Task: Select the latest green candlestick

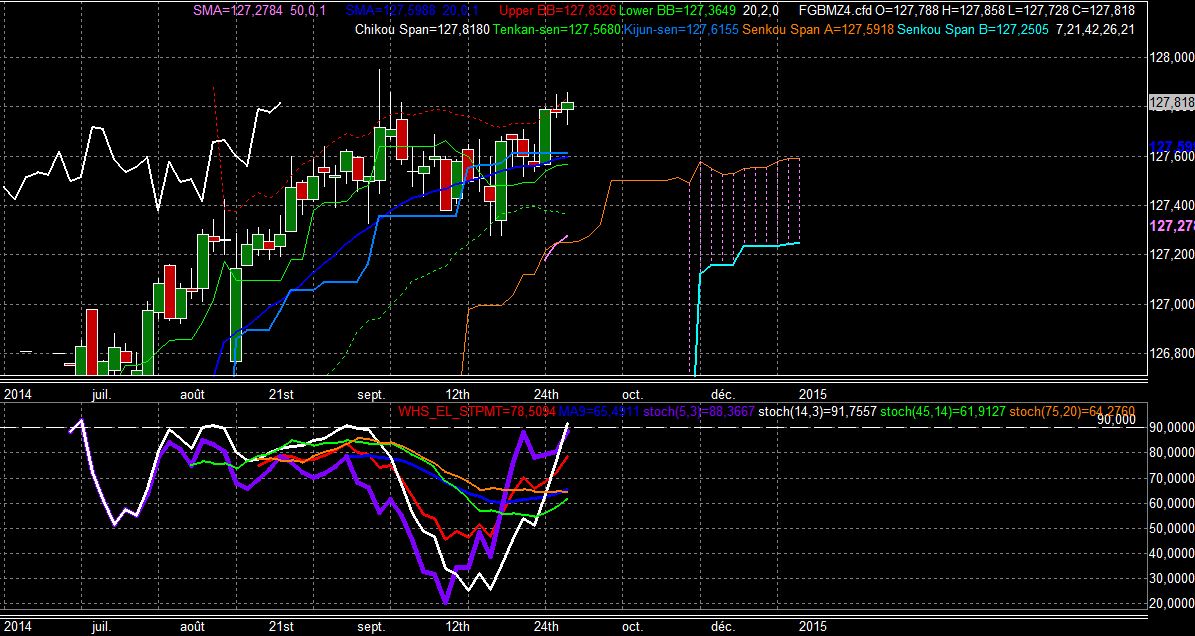Action: point(568,106)
